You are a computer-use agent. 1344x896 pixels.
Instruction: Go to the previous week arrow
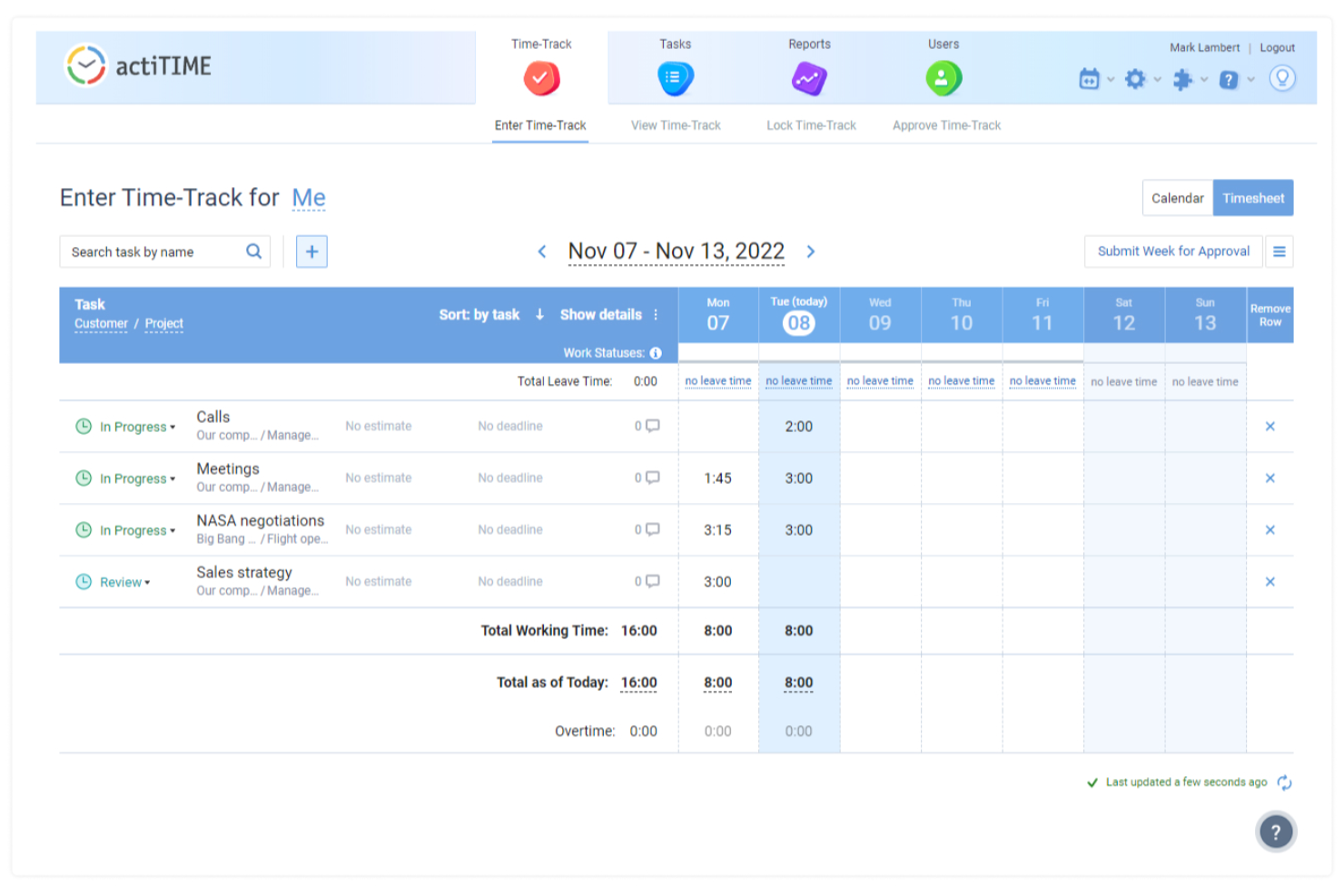pos(542,251)
